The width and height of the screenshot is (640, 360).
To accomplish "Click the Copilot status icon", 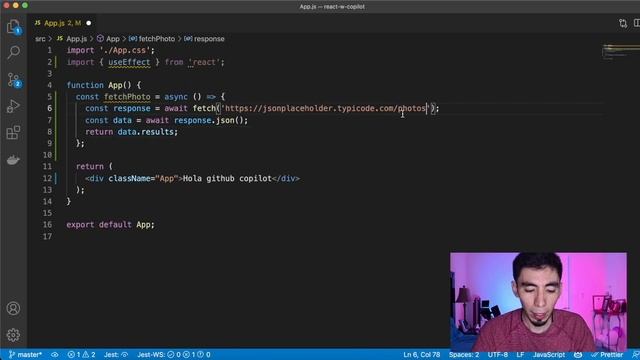I will click(578, 355).
